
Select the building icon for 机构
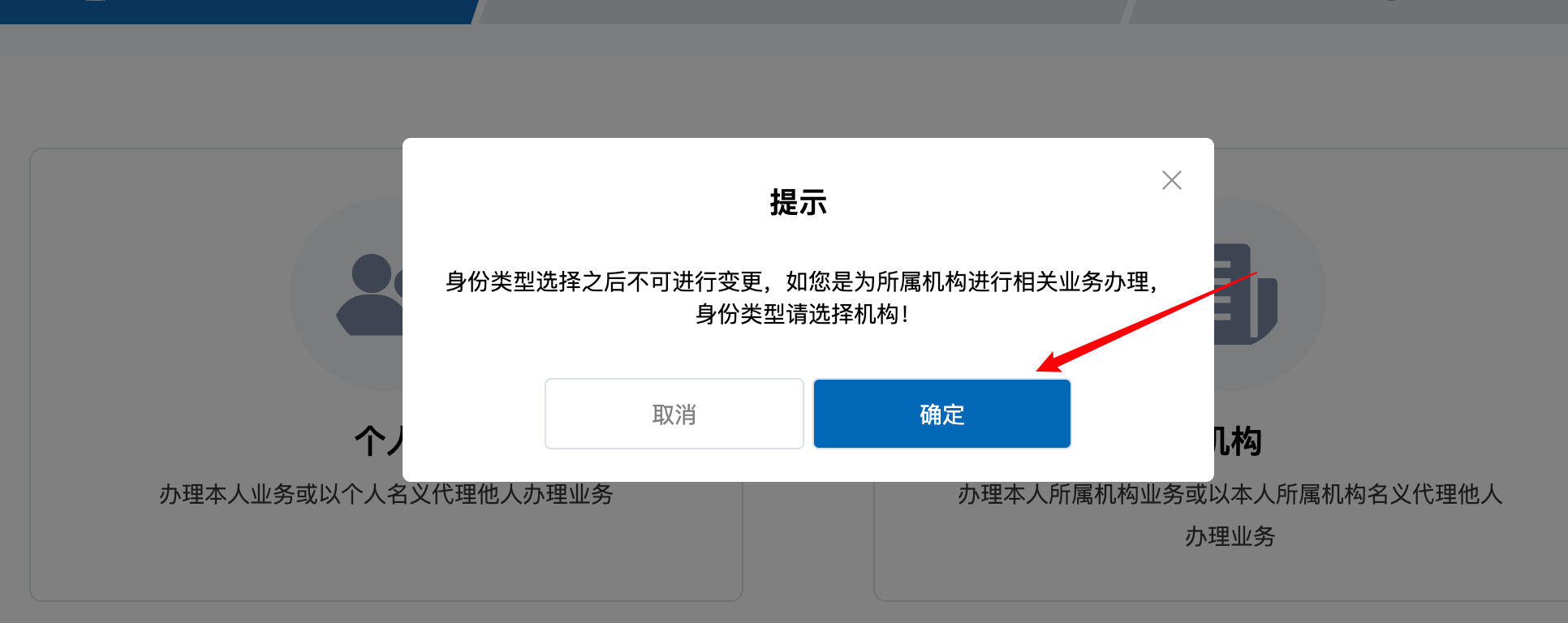click(x=1246, y=294)
